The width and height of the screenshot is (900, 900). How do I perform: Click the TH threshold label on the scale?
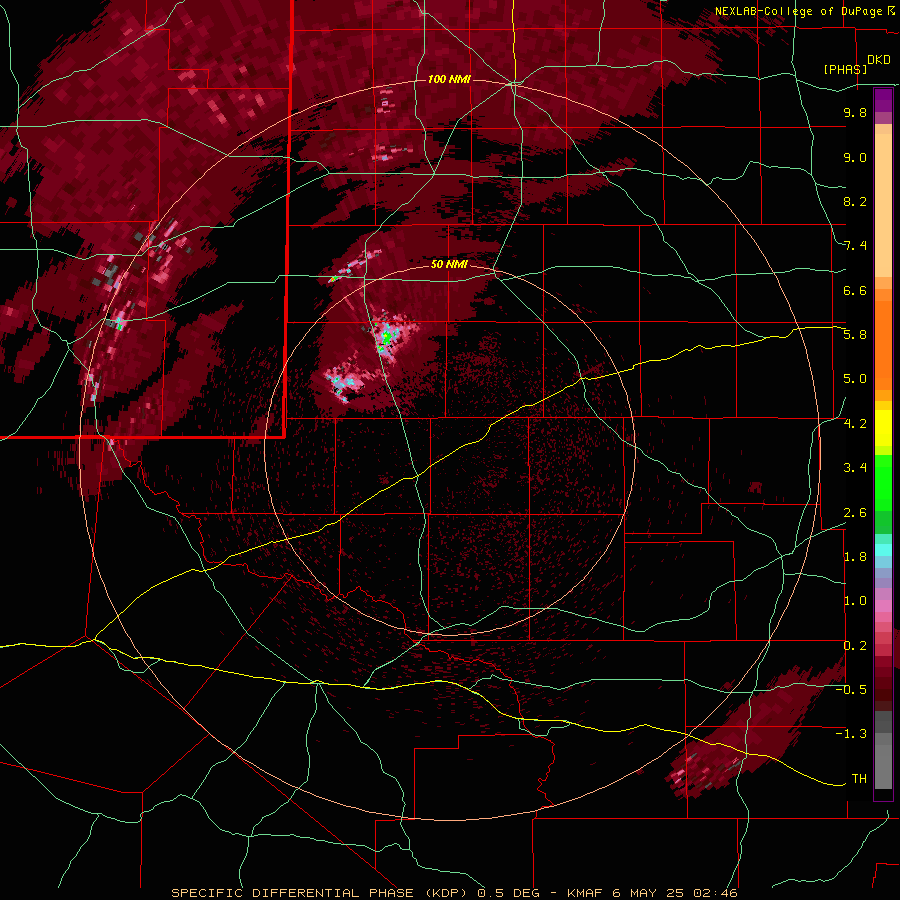click(x=859, y=779)
